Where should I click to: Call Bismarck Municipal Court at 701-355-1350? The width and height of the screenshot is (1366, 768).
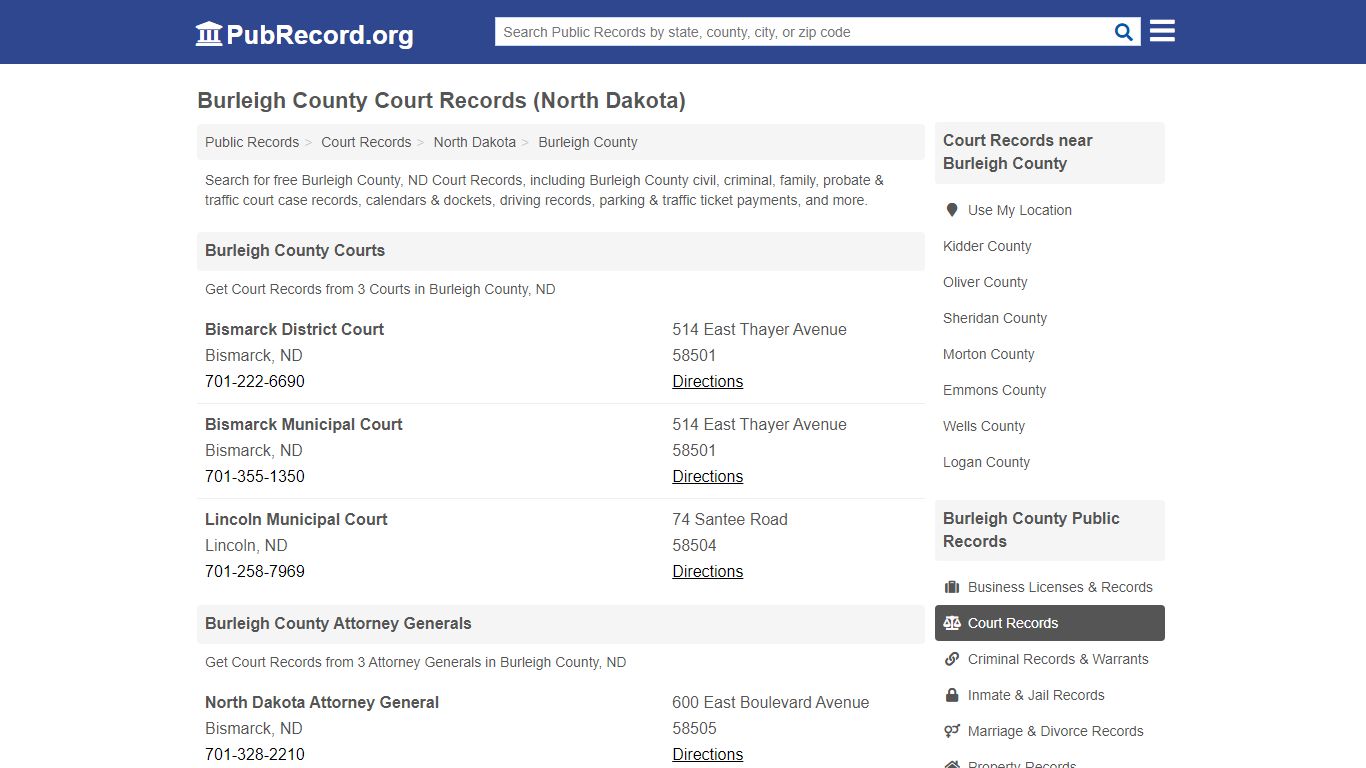(255, 476)
